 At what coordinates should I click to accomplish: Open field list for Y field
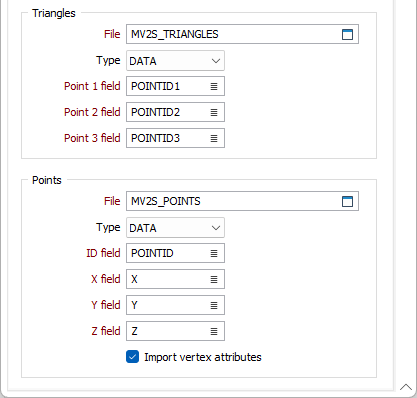pyautogui.click(x=214, y=305)
